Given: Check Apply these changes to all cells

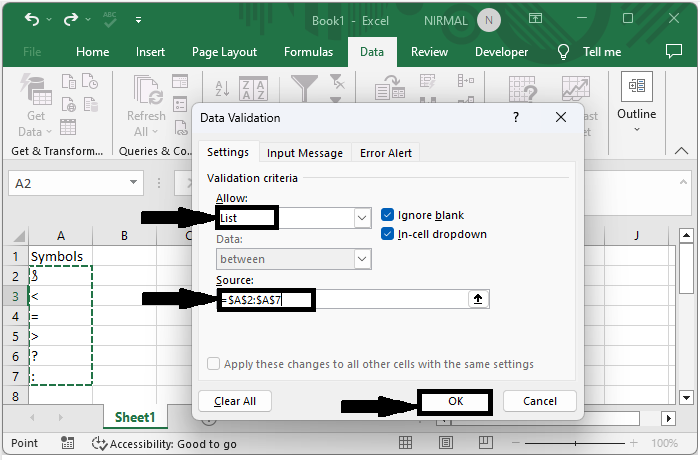Looking at the screenshot, I should 213,364.
